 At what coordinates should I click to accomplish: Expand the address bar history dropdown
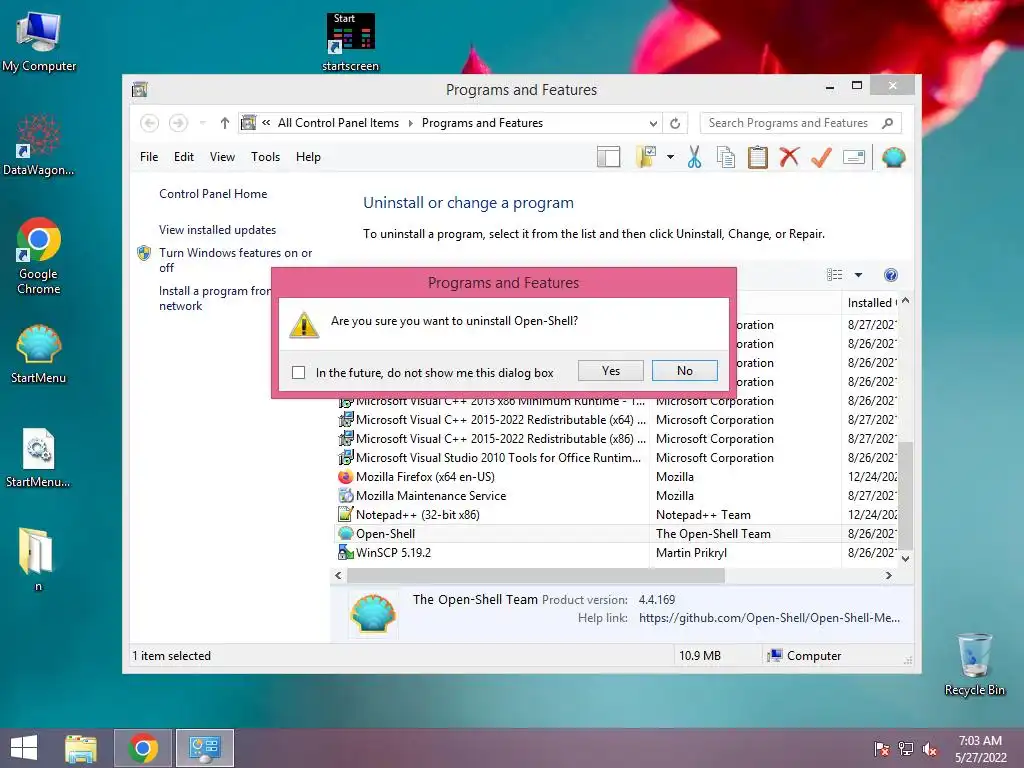652,123
